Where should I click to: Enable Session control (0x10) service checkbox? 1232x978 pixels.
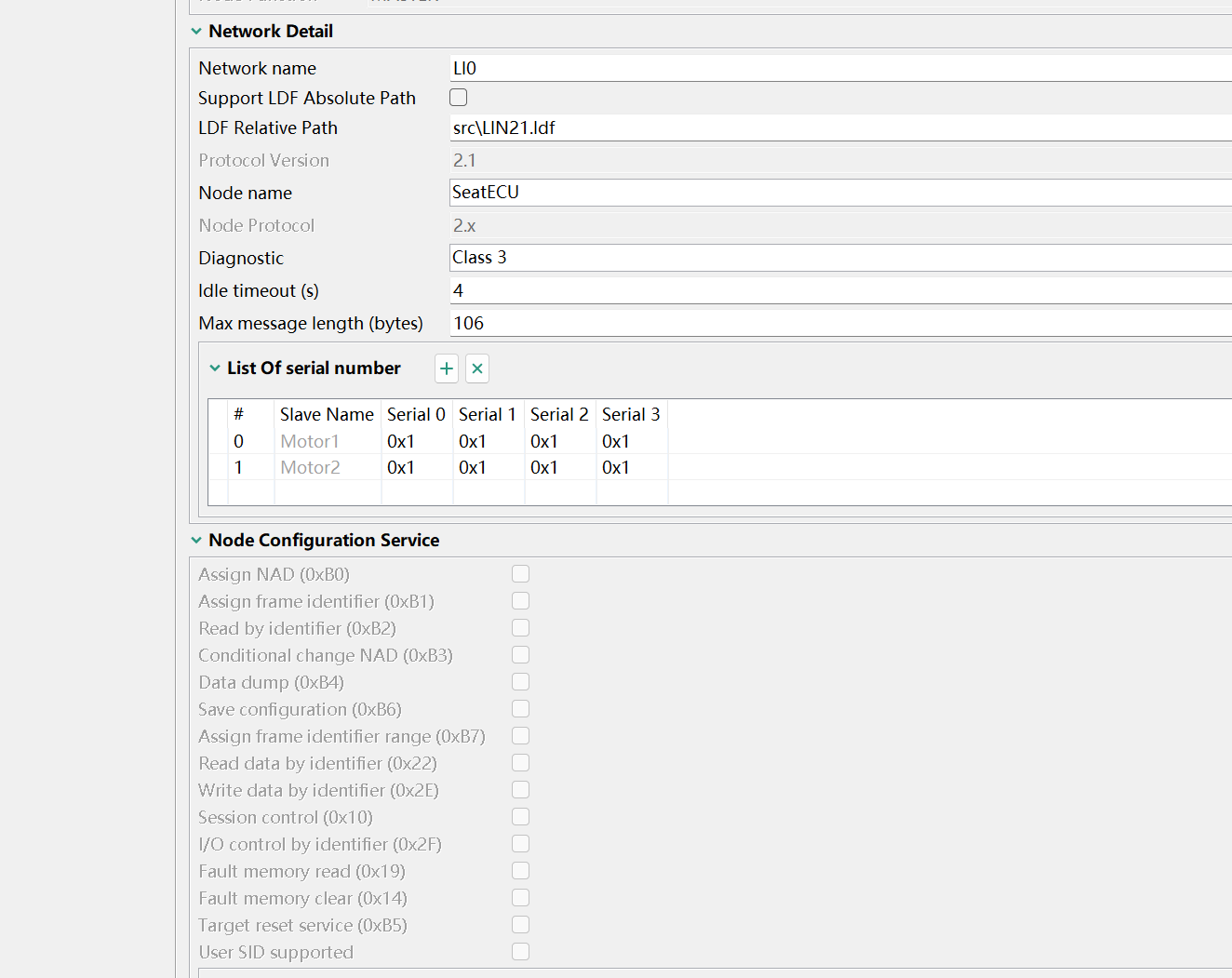(520, 817)
